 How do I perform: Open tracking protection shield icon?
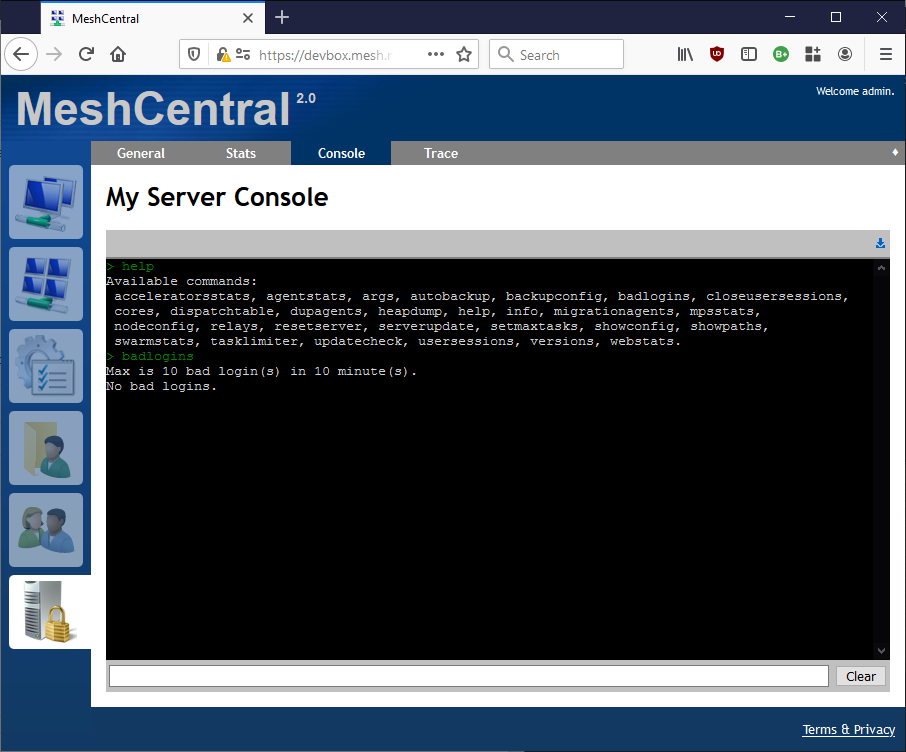pos(194,54)
